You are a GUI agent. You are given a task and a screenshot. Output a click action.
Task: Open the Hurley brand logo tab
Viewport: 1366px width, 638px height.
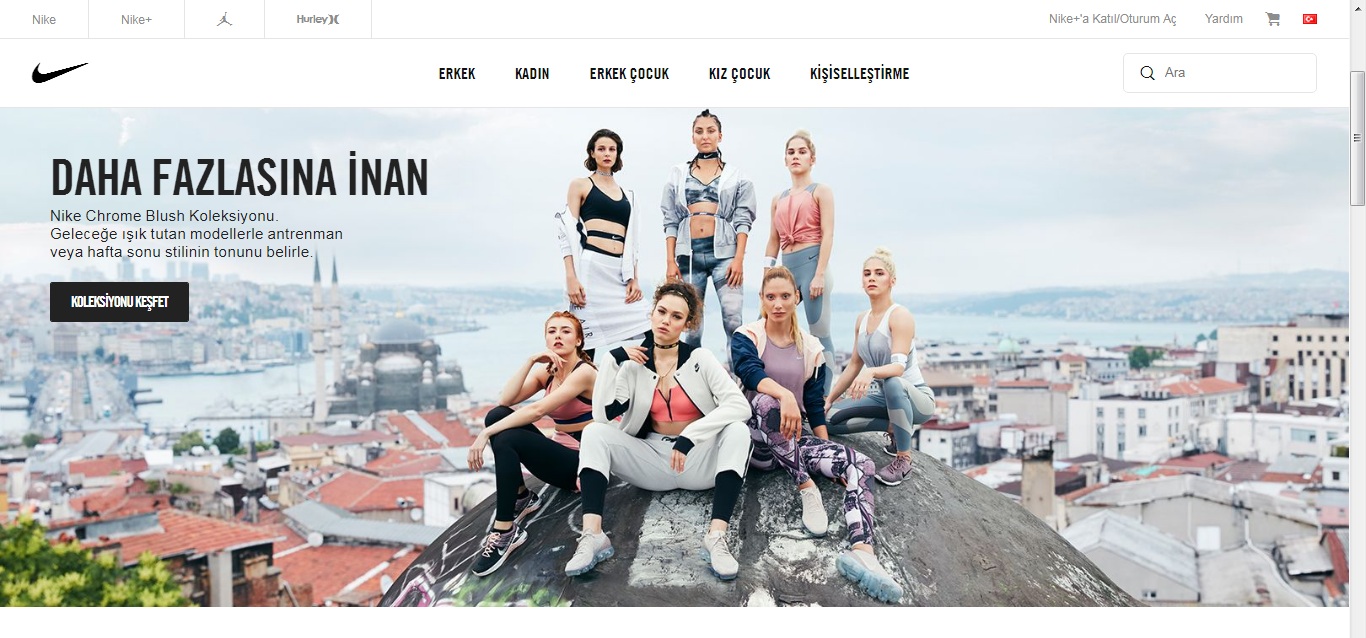[x=318, y=19]
